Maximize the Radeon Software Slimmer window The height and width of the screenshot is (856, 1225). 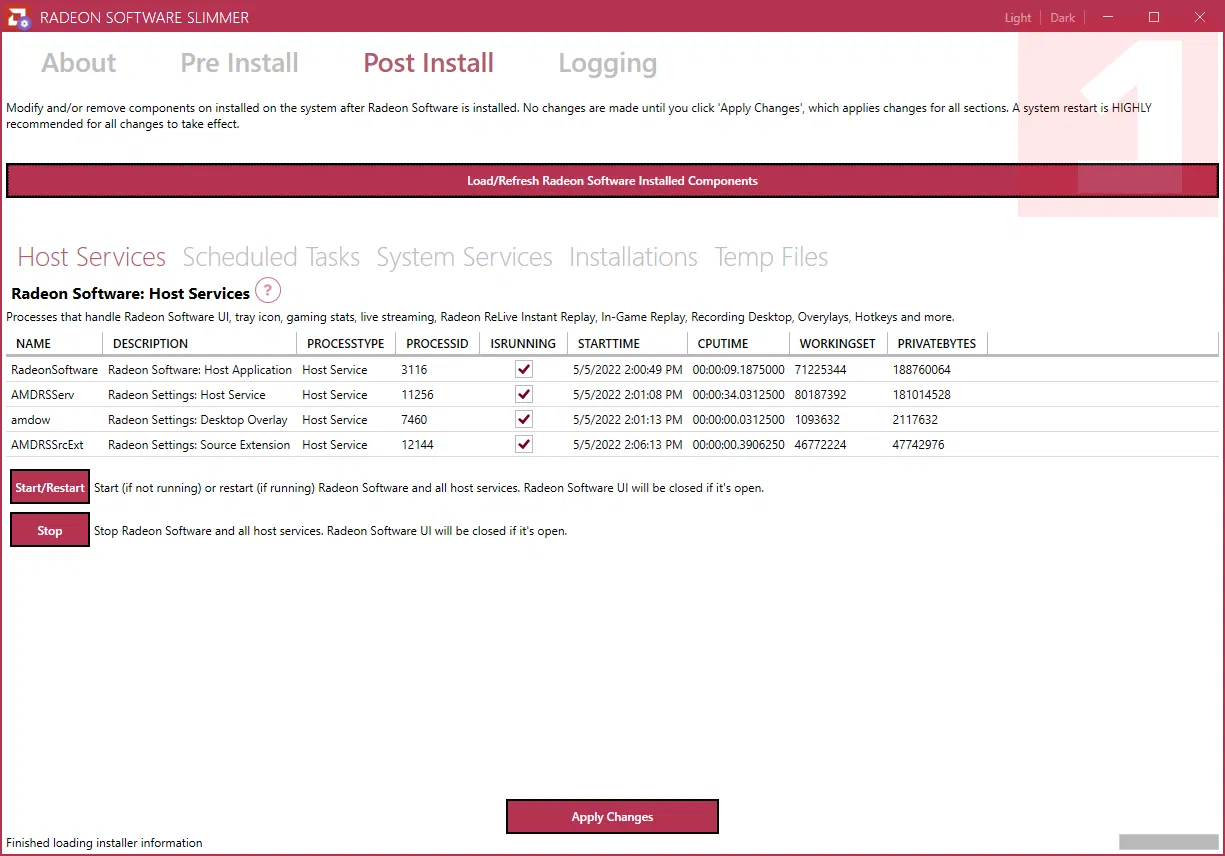(x=1154, y=17)
